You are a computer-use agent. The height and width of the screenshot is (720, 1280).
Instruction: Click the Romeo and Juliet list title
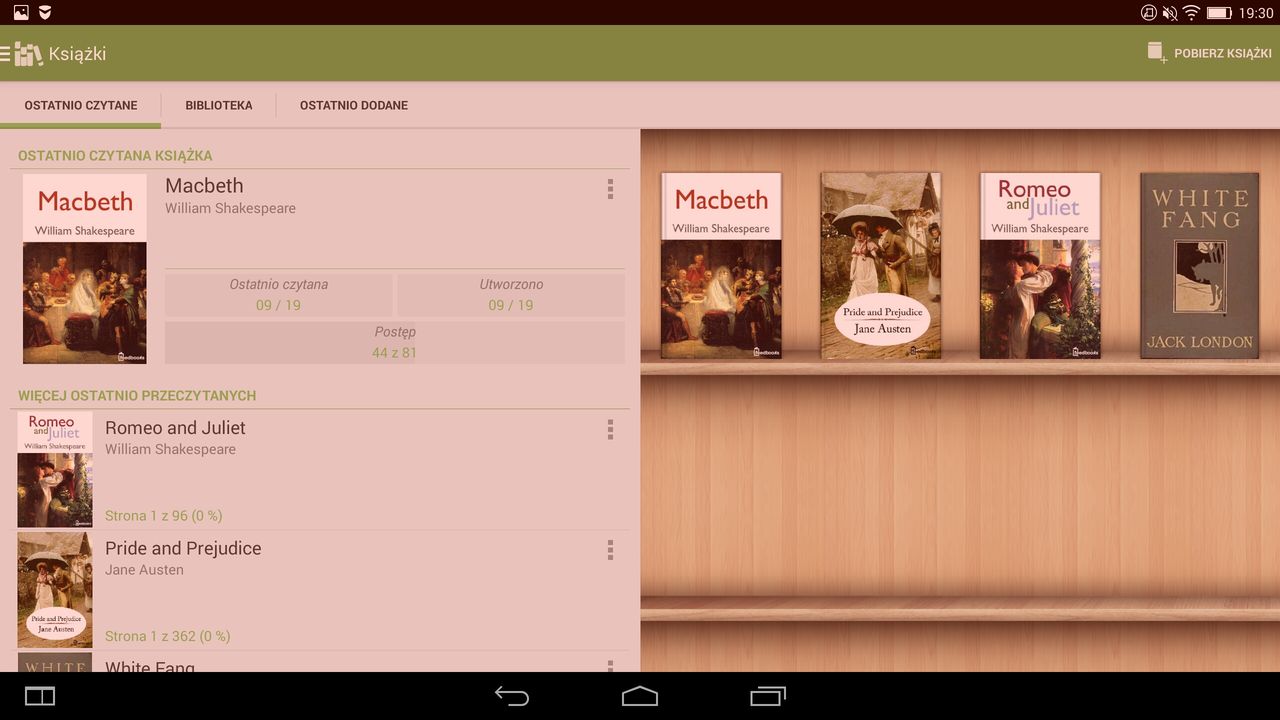click(x=175, y=428)
